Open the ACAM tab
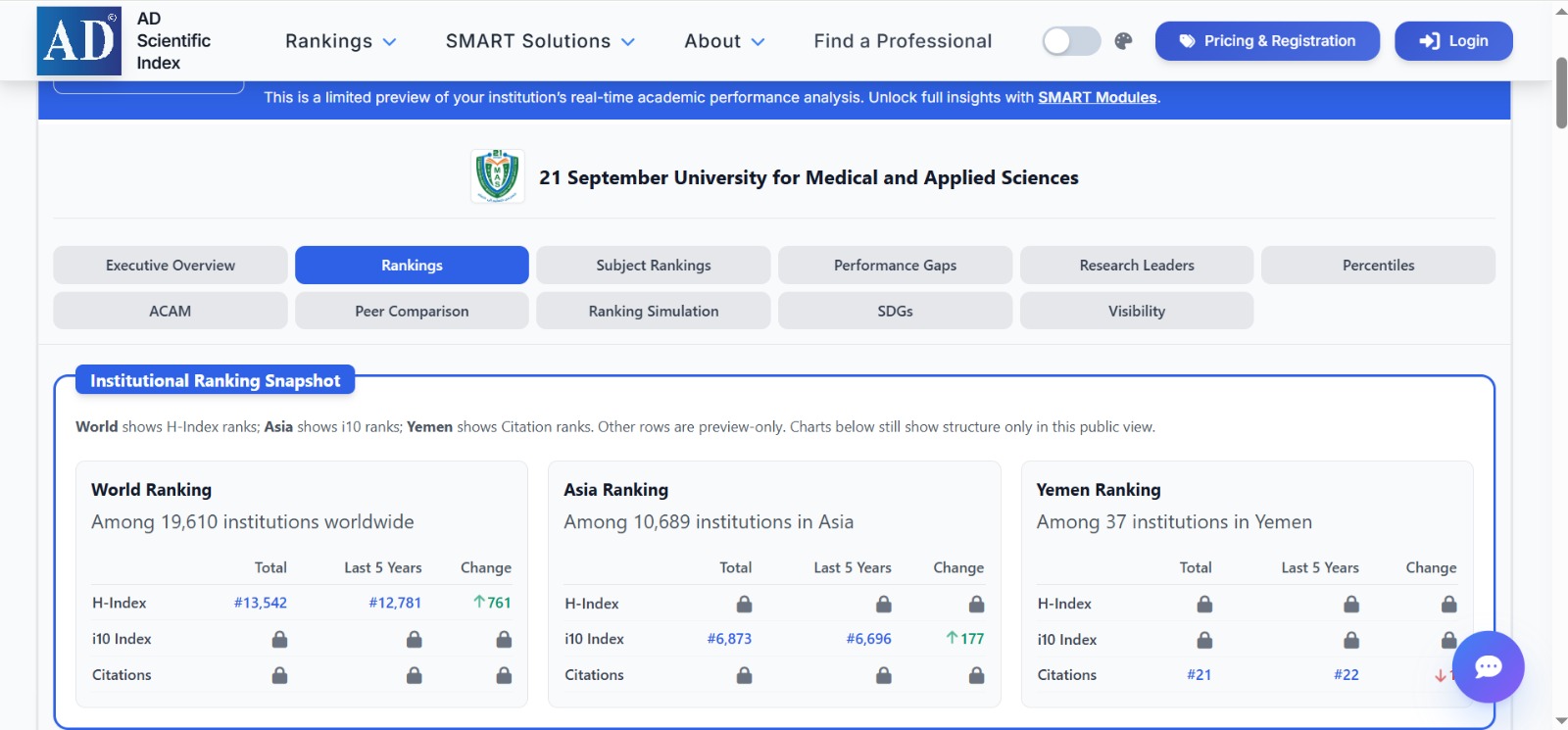This screenshot has width=1568, height=730. pos(171,311)
